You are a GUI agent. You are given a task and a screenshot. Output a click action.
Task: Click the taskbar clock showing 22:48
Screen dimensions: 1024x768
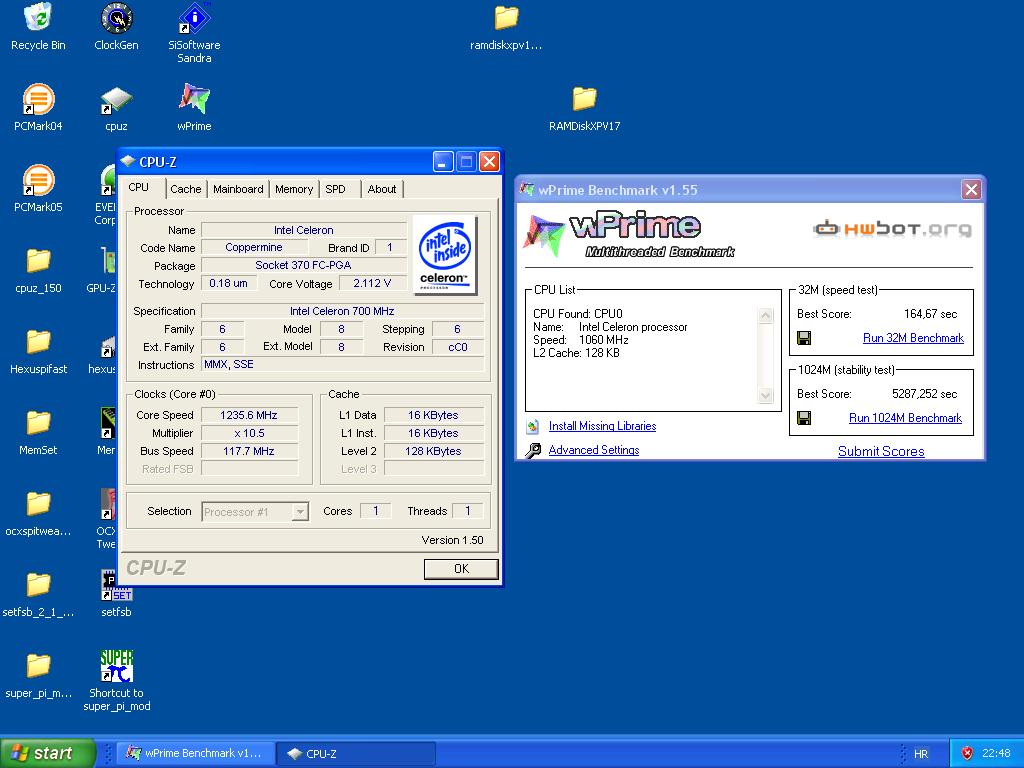tap(996, 754)
